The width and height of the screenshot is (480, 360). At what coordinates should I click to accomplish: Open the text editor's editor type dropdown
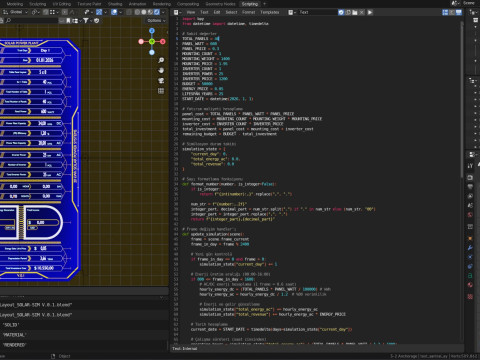pyautogui.click(x=177, y=12)
